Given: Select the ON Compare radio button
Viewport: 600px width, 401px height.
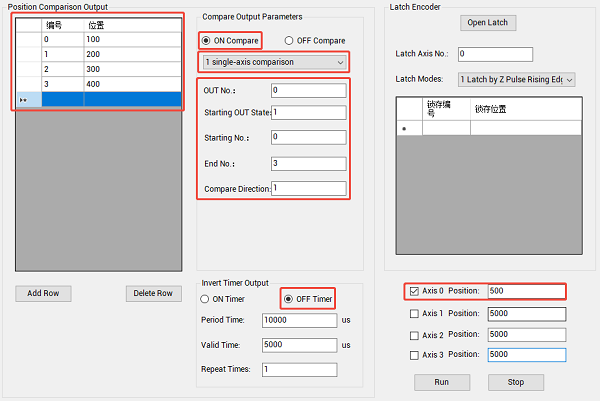Looking at the screenshot, I should [x=208, y=41].
